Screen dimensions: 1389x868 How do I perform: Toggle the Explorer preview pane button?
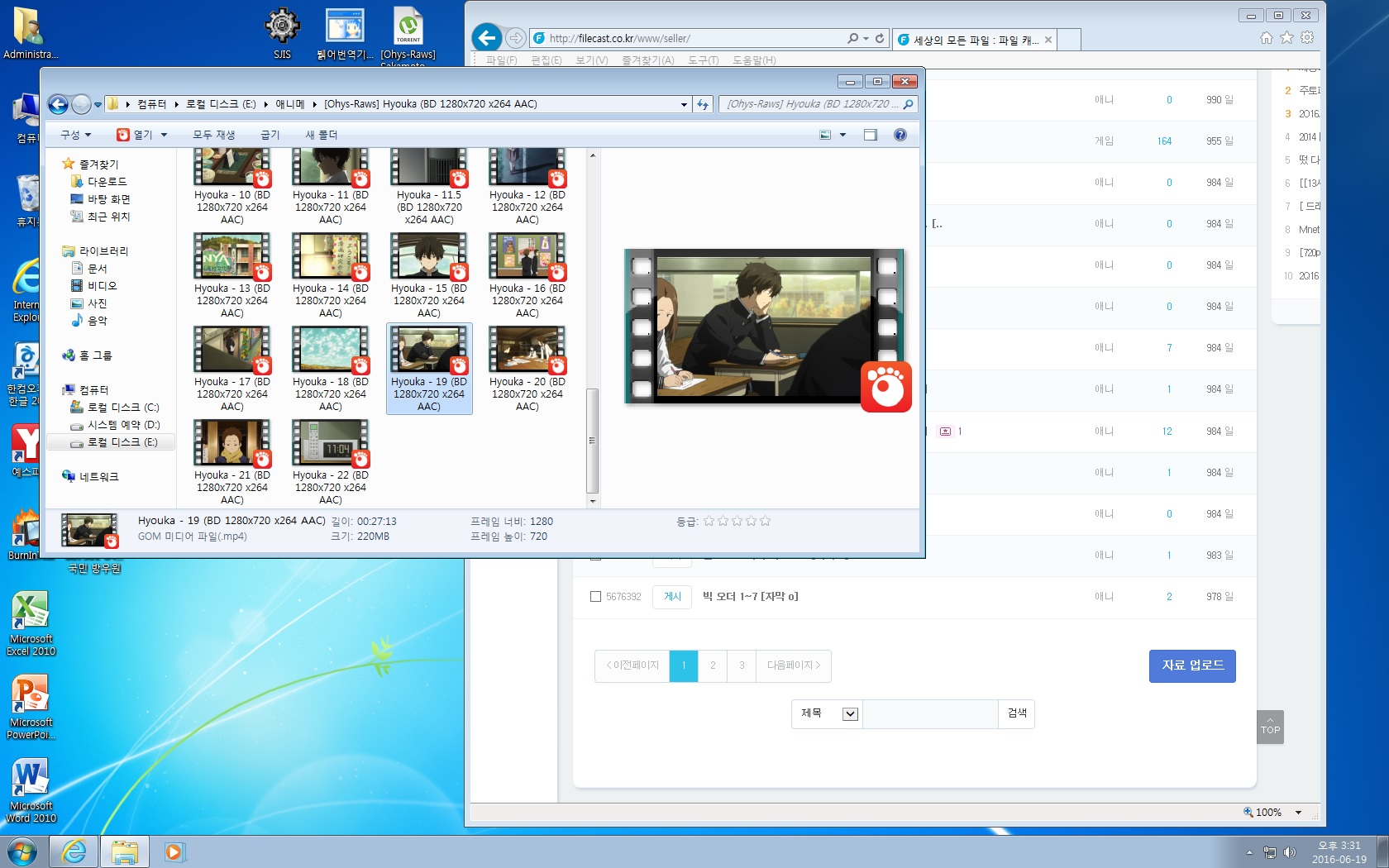tap(871, 135)
